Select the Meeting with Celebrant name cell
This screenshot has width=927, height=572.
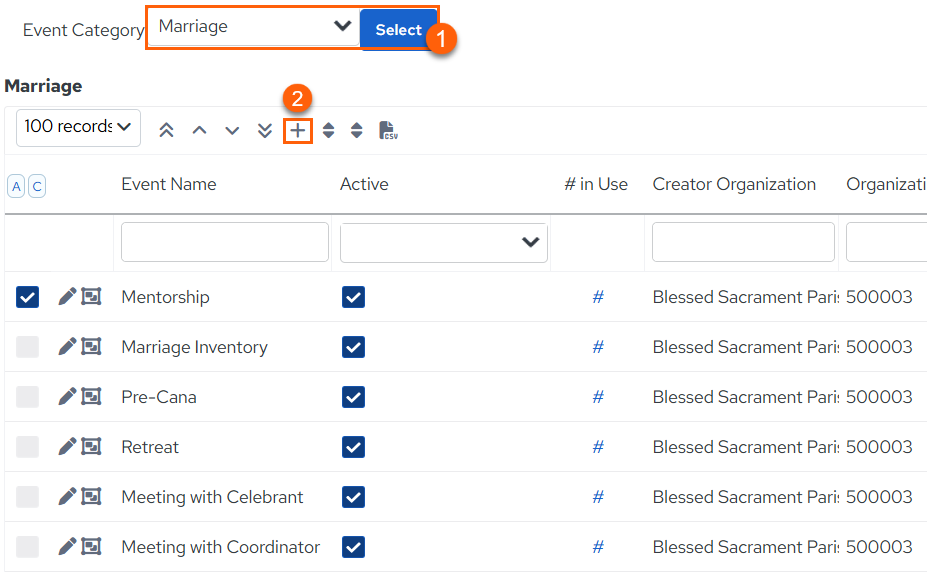pos(212,497)
